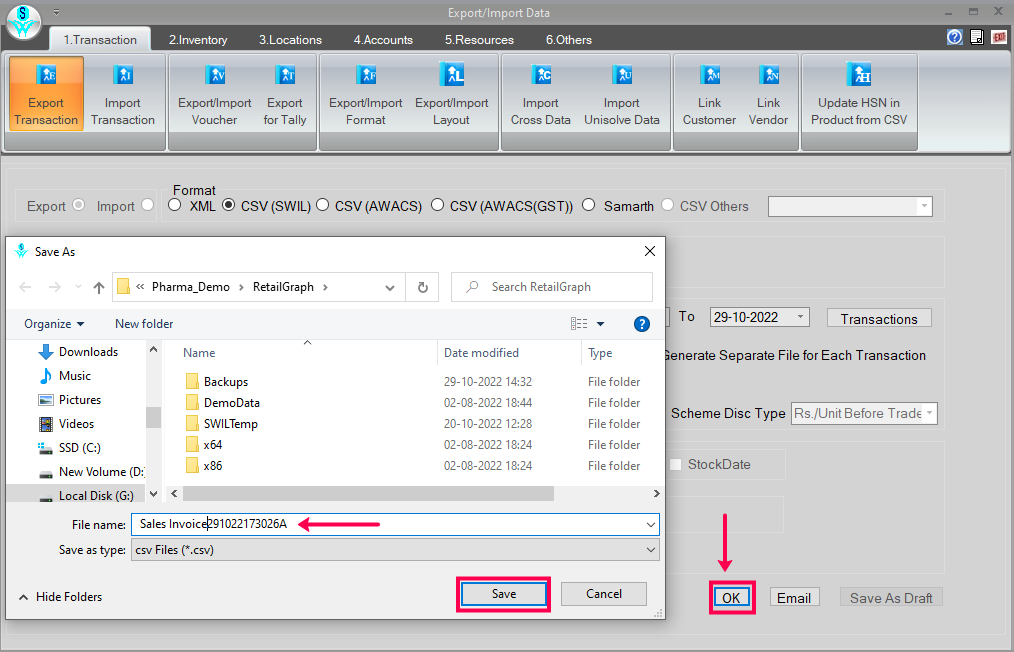
Task: Open the To date 29-10-2022 picker
Action: tap(800, 317)
